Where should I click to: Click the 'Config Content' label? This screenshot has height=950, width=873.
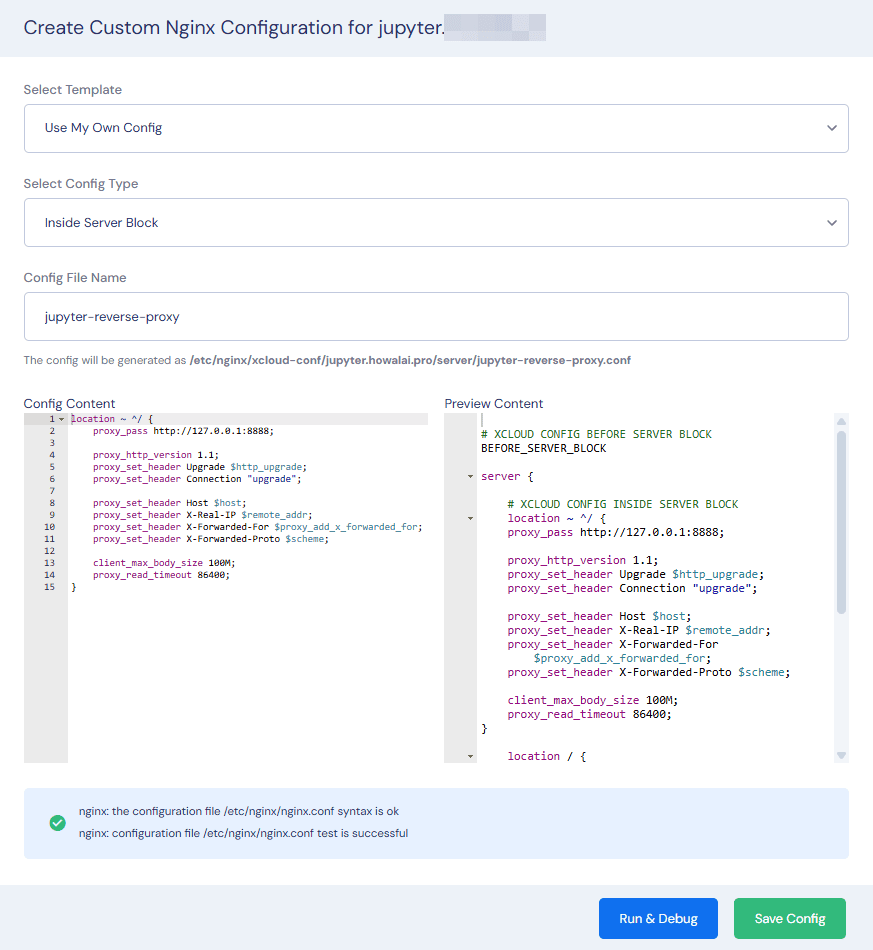point(69,404)
